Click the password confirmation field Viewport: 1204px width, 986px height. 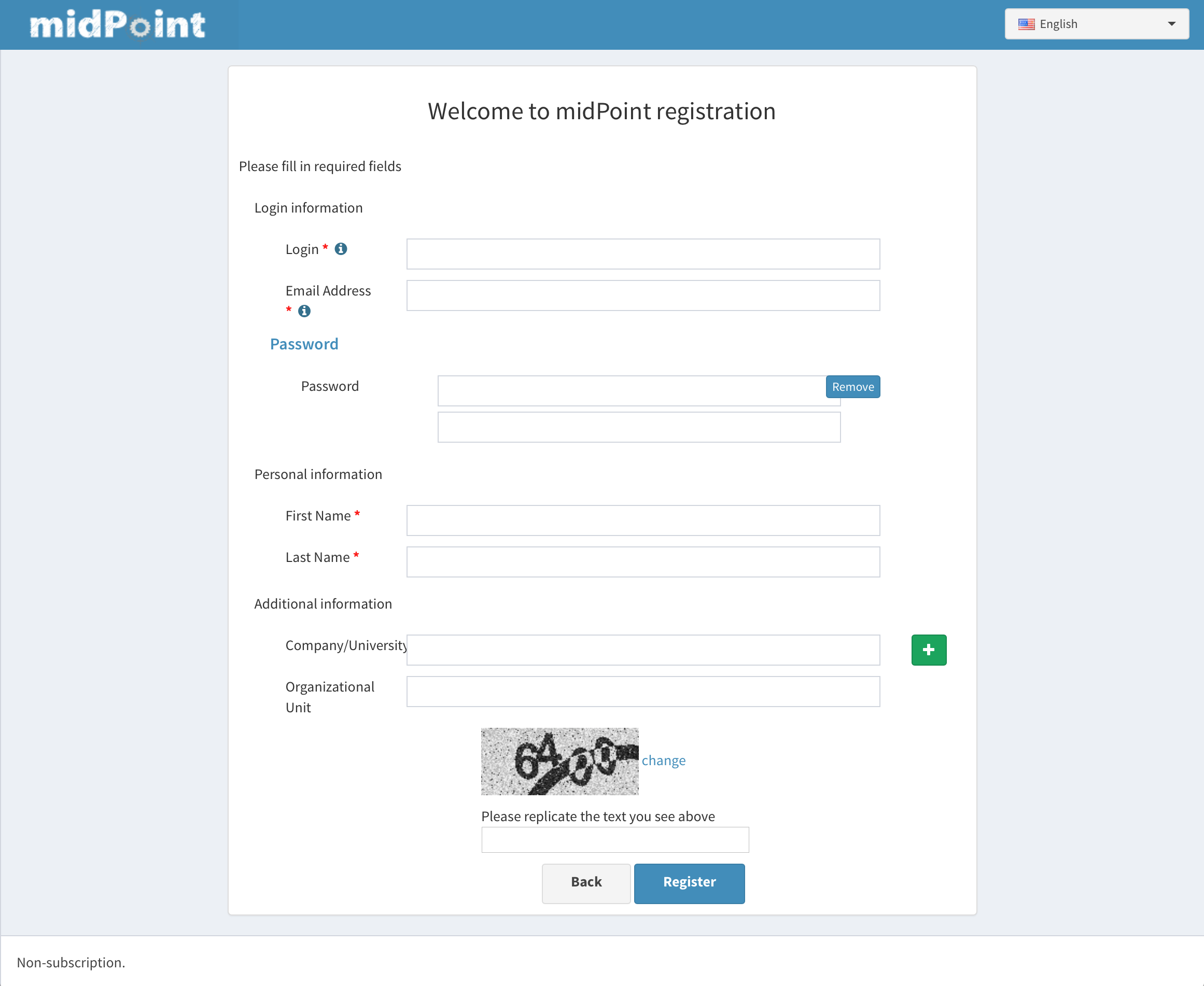[x=639, y=427]
